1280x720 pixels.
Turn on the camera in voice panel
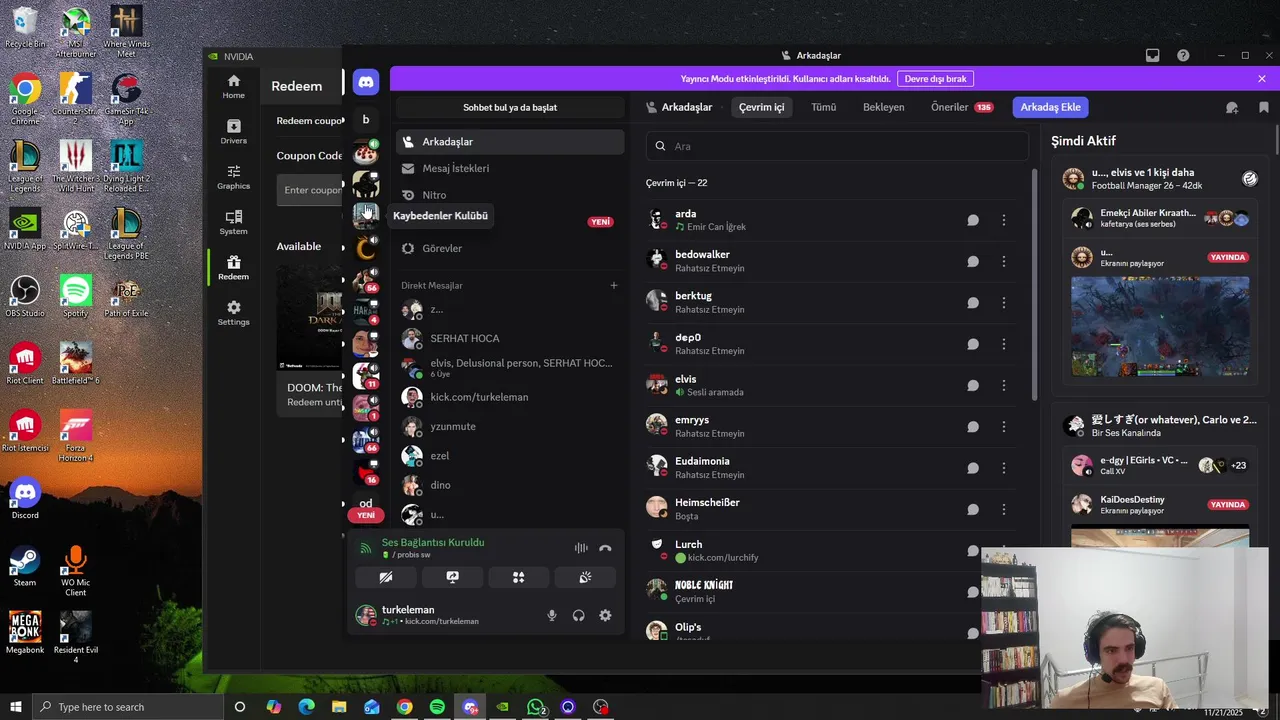[x=386, y=577]
